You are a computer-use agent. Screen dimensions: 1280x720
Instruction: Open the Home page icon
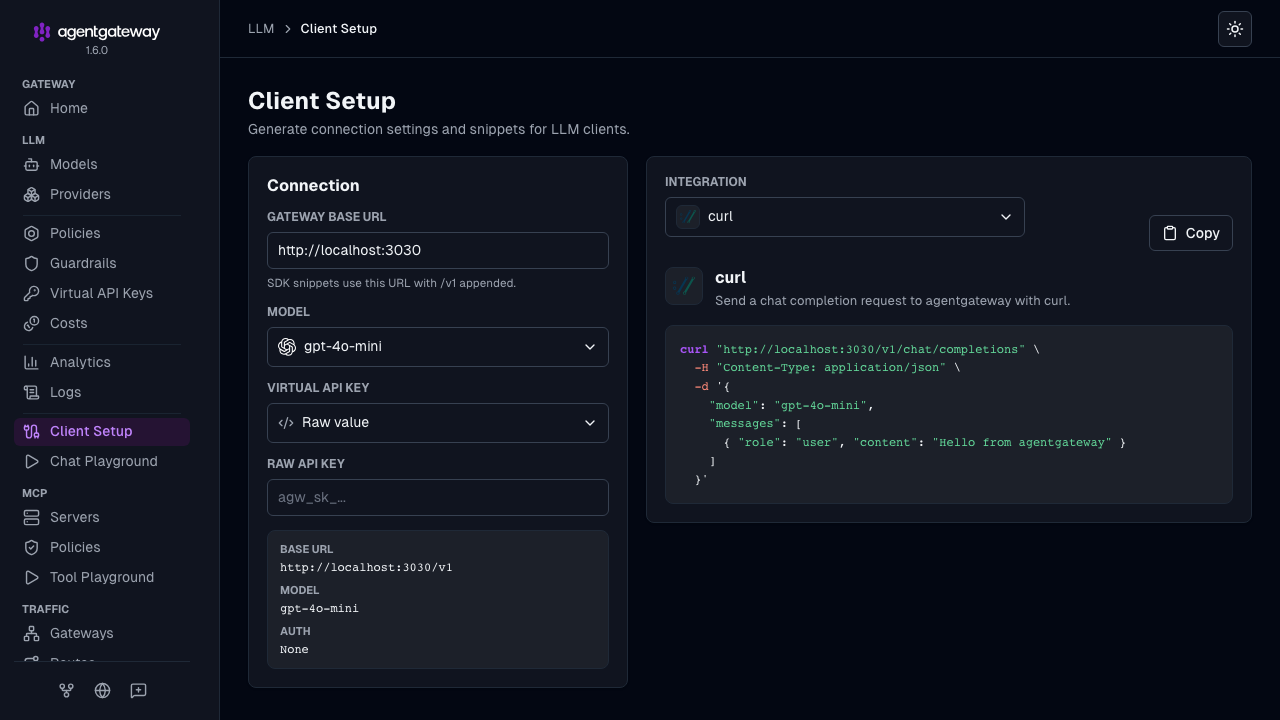tap(32, 108)
